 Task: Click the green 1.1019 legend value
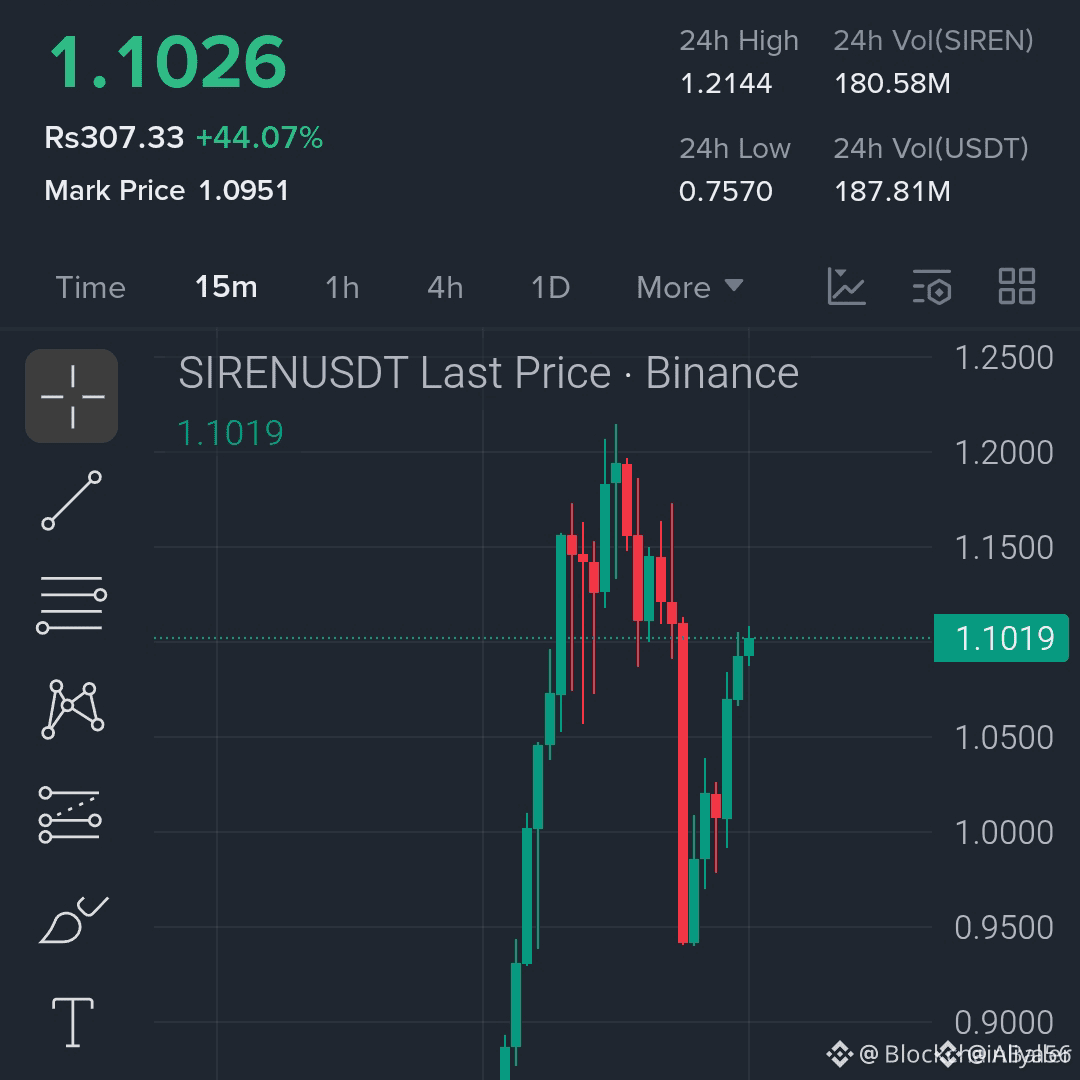(x=231, y=433)
